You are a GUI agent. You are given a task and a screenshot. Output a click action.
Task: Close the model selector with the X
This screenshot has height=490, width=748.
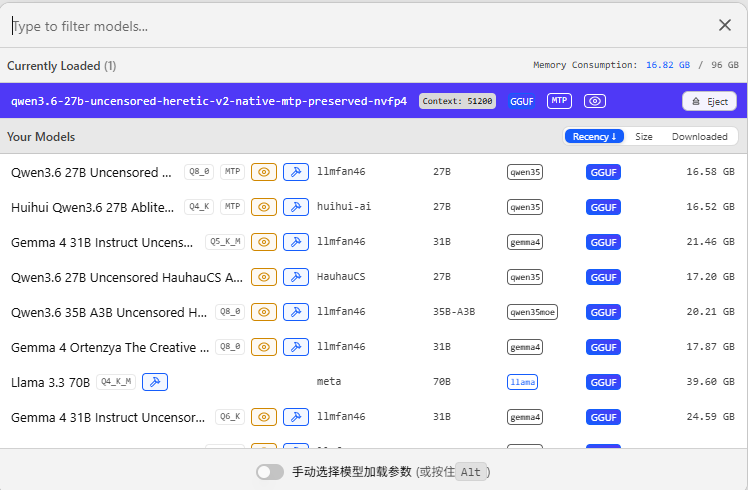[x=725, y=25]
